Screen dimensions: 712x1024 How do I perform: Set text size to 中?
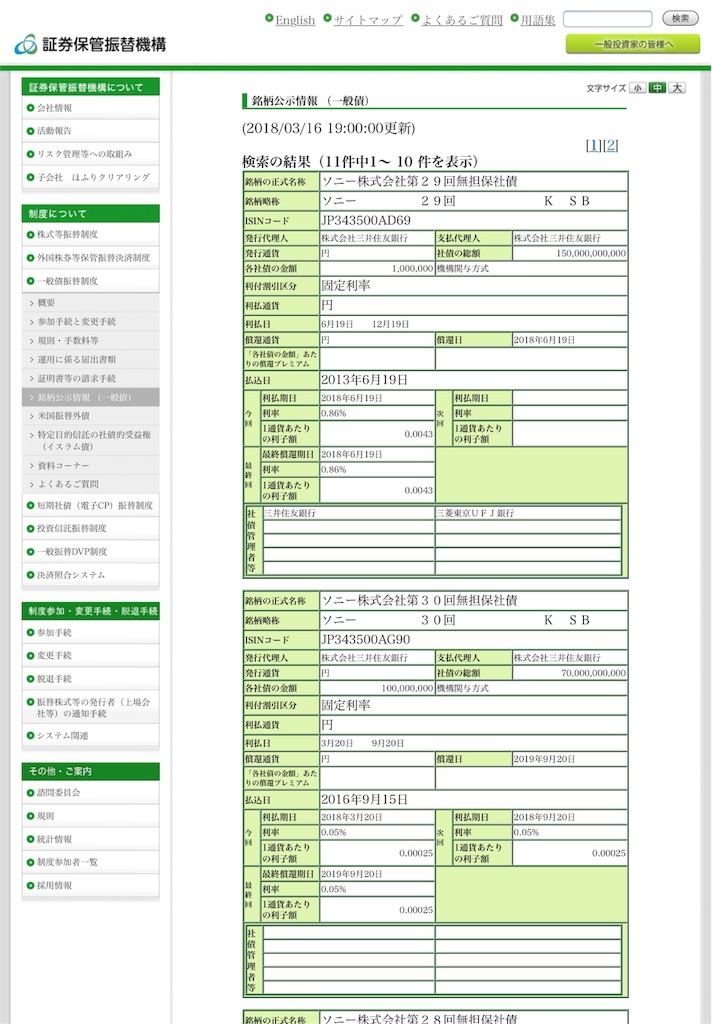(x=657, y=88)
